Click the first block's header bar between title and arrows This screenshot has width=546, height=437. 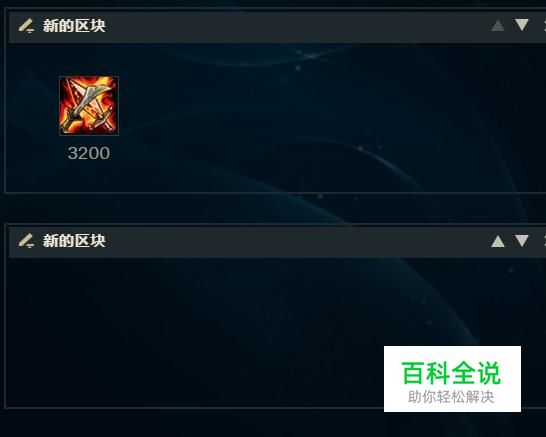pos(298,27)
